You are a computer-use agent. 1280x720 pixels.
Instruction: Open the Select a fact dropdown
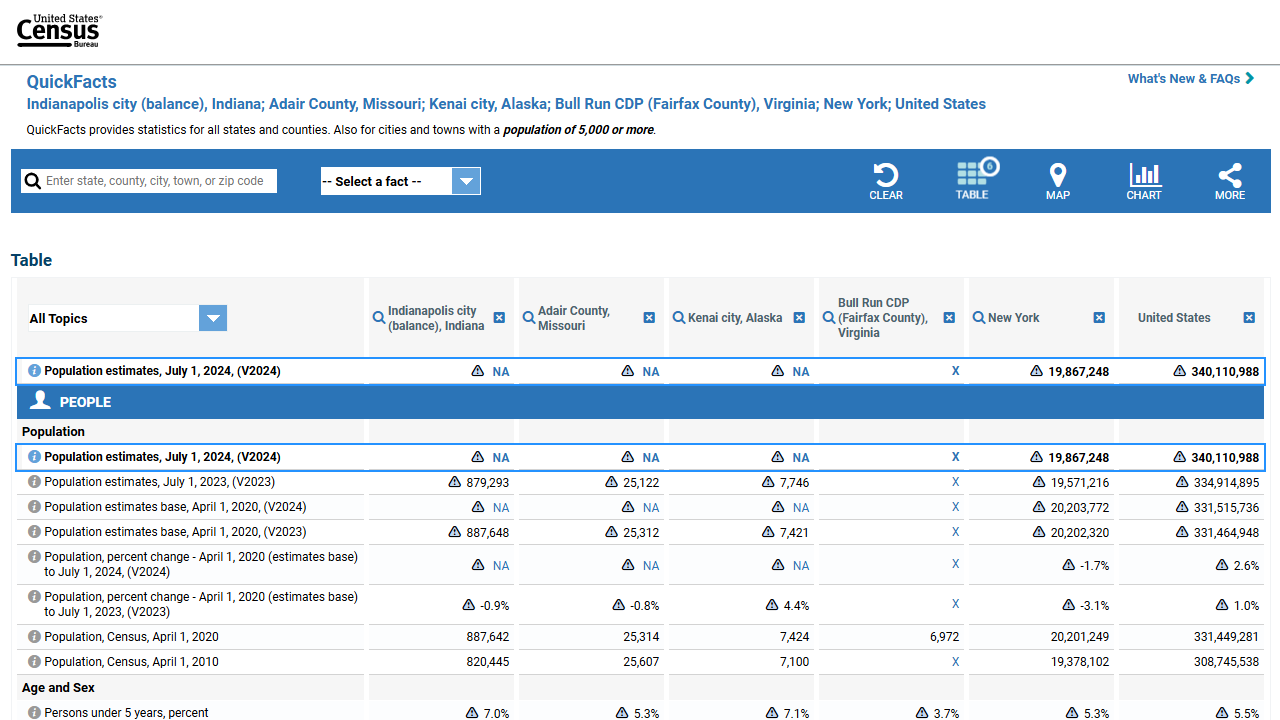386,181
